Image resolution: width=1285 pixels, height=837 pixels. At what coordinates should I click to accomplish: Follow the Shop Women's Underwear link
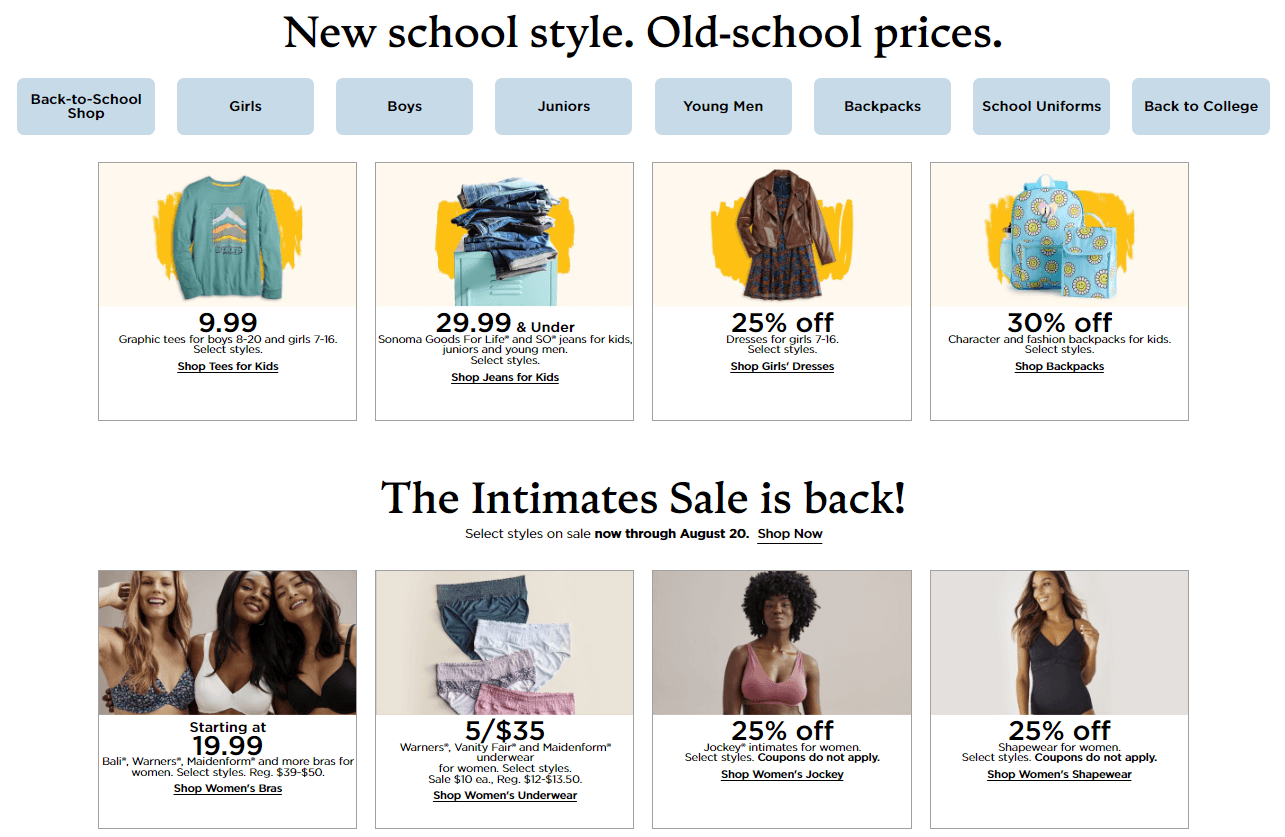[x=505, y=796]
